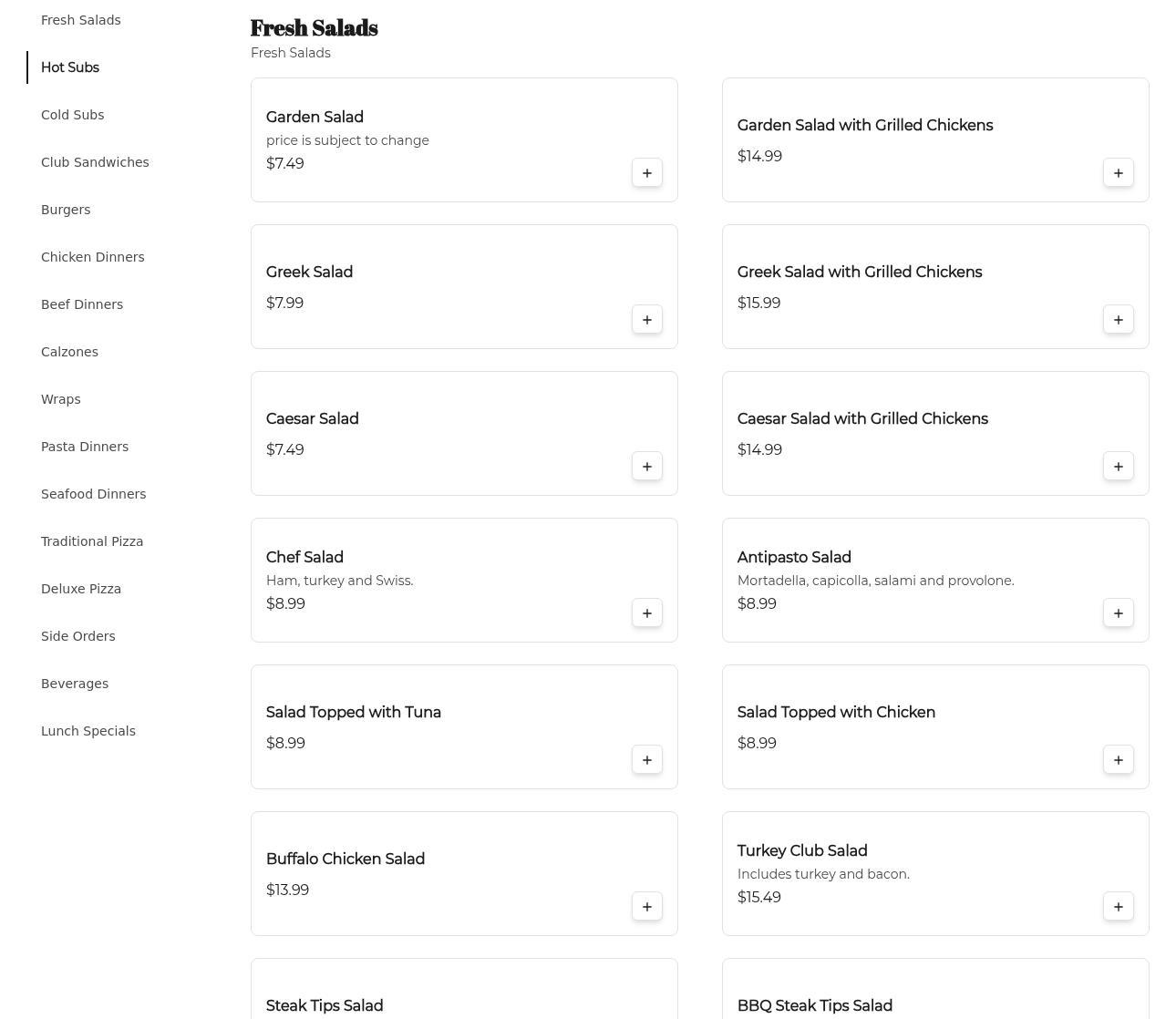Add Garden Salad with plus icon

(x=647, y=173)
